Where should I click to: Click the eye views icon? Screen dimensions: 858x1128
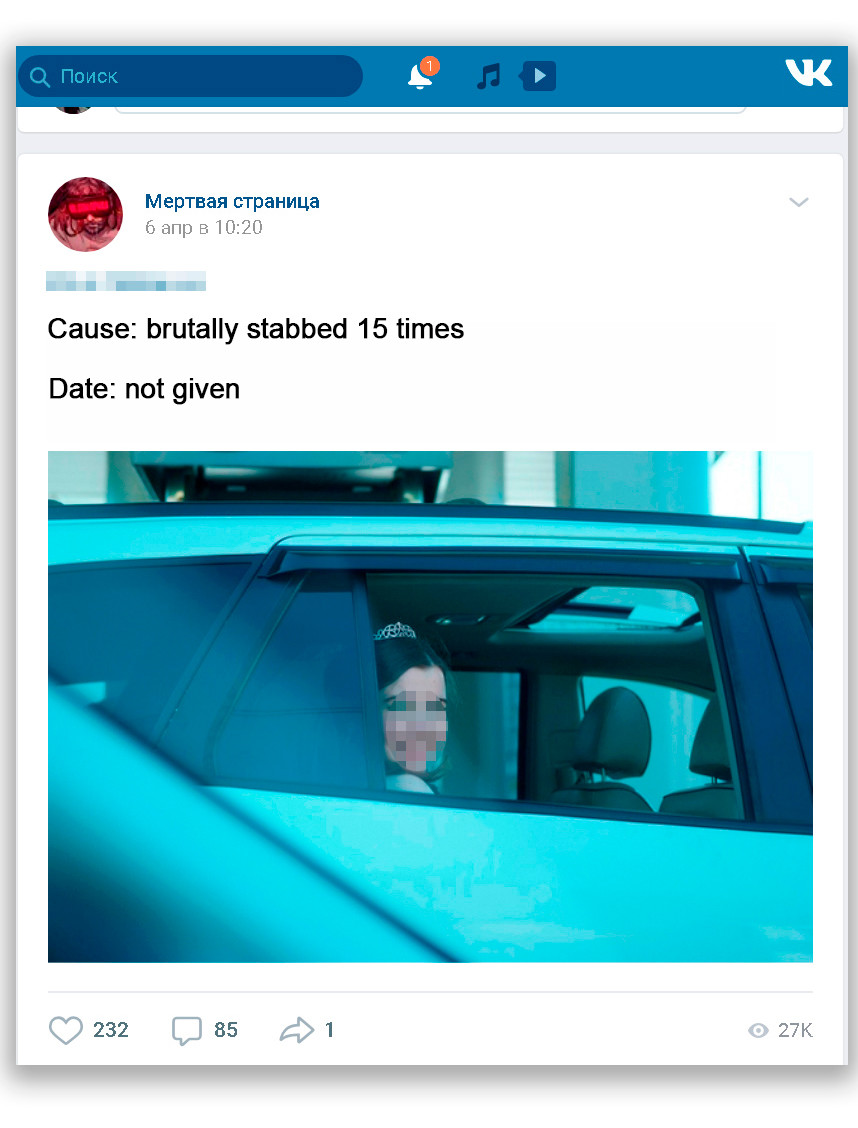pos(758,1030)
